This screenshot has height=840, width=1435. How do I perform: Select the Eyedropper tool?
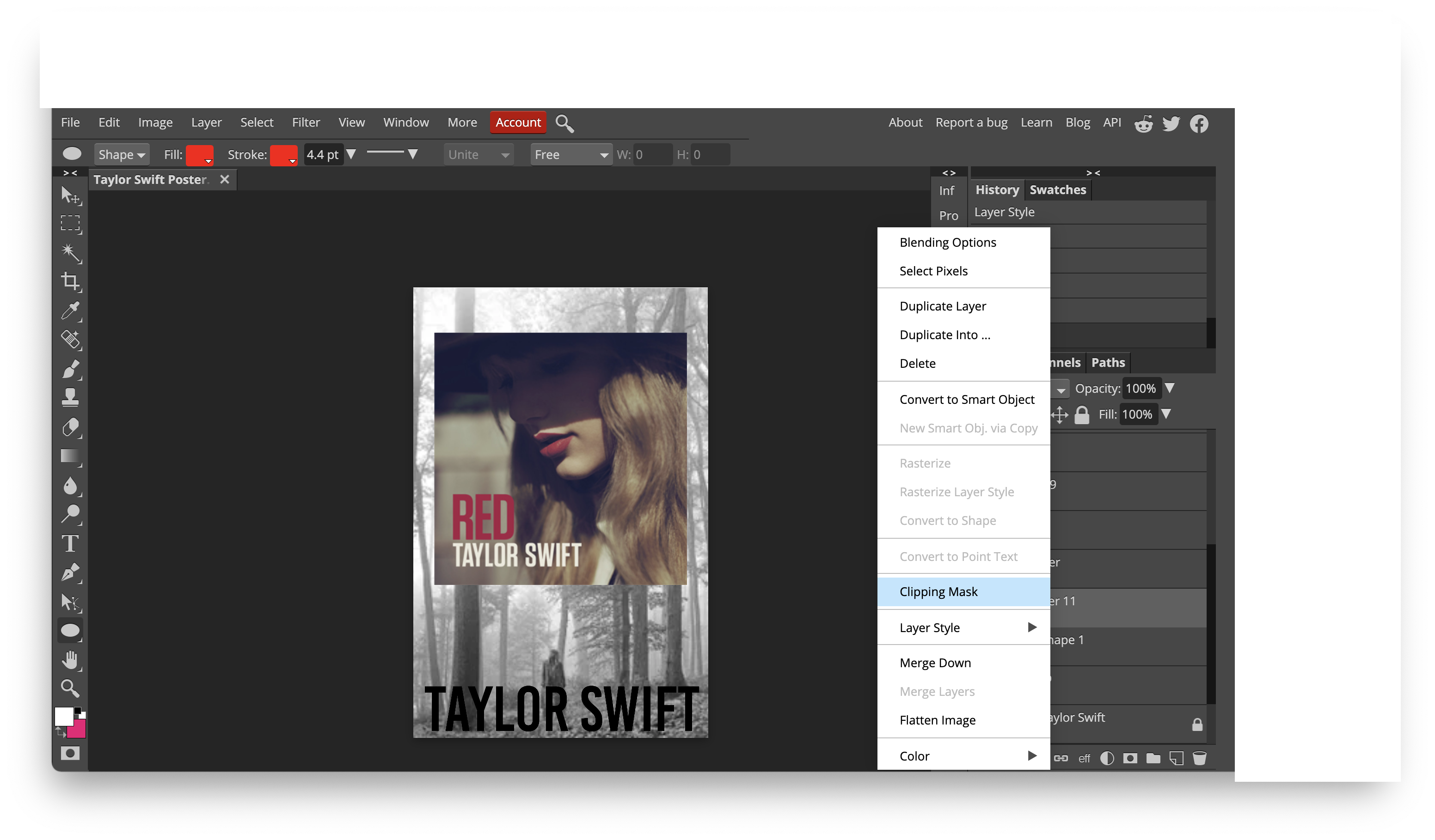tap(71, 311)
